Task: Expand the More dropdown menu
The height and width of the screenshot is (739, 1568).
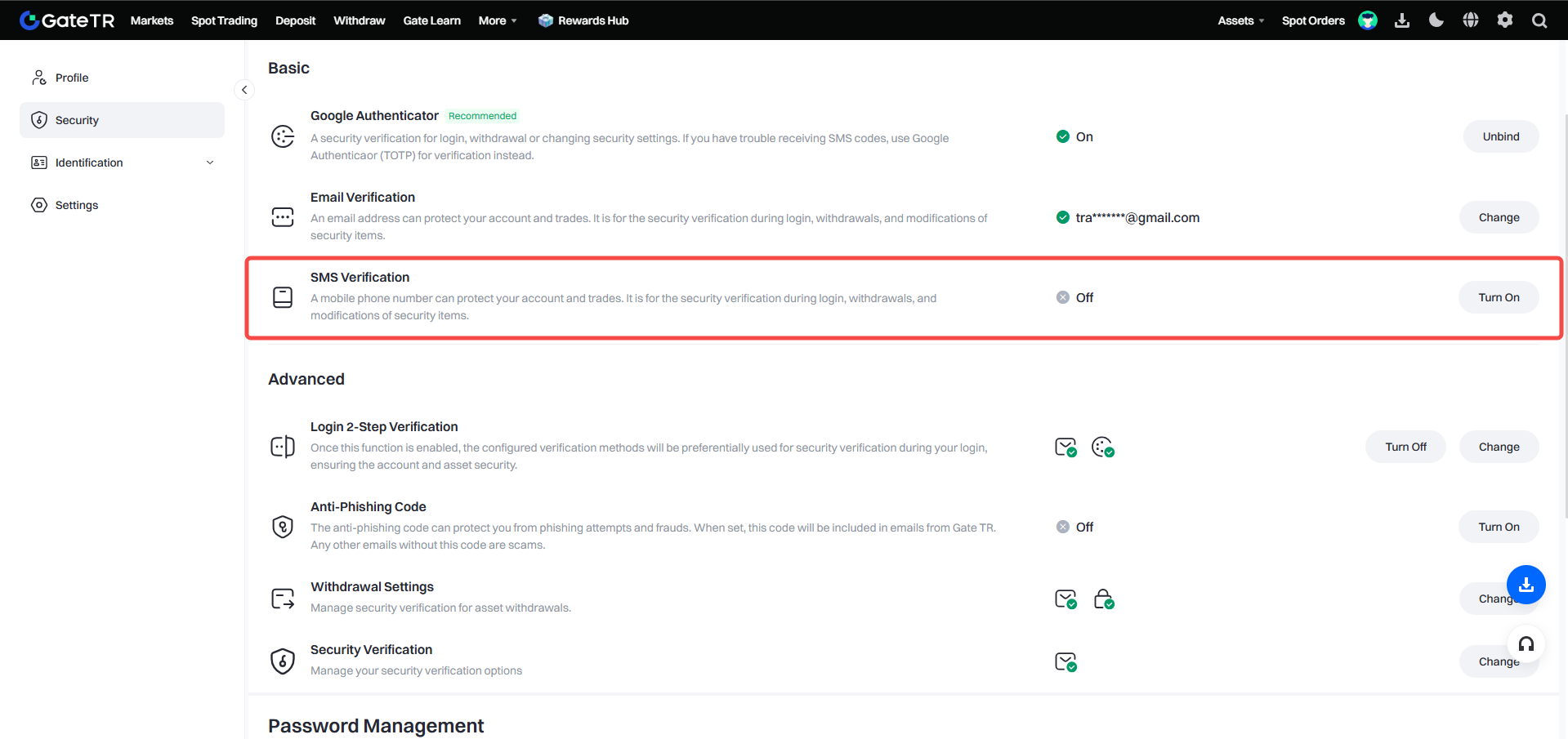Action: pyautogui.click(x=498, y=20)
